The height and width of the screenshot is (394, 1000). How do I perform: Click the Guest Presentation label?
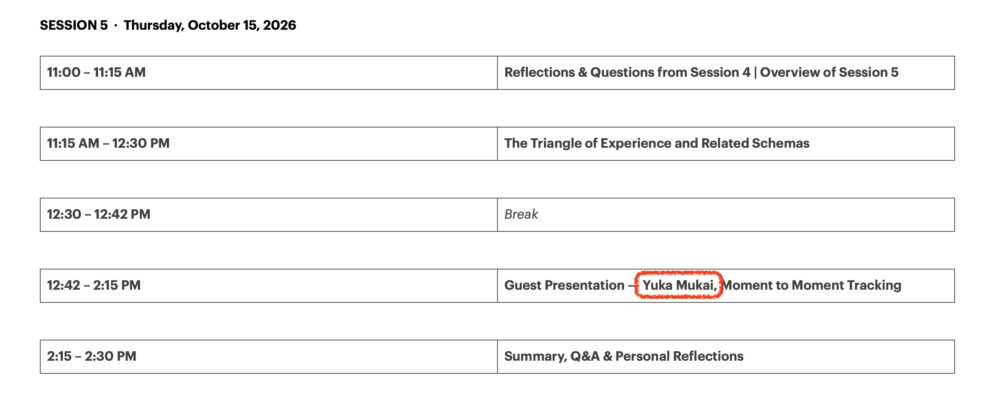pos(564,286)
